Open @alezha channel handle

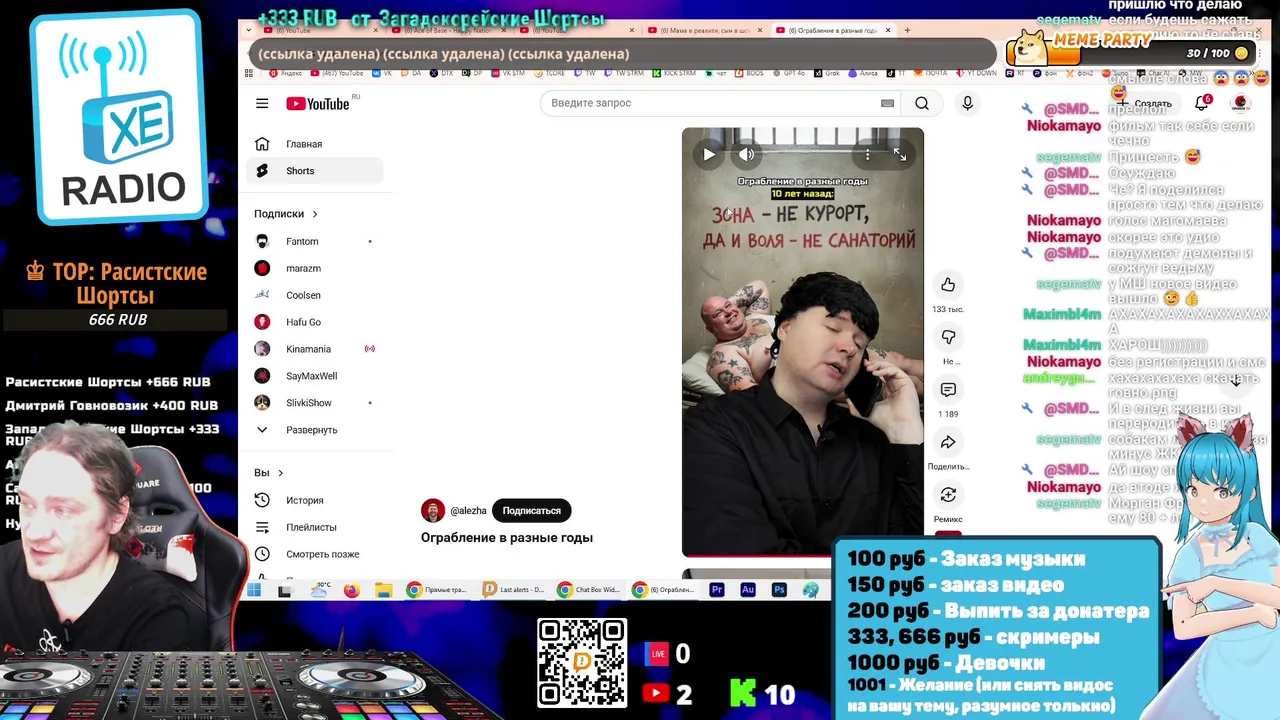468,511
